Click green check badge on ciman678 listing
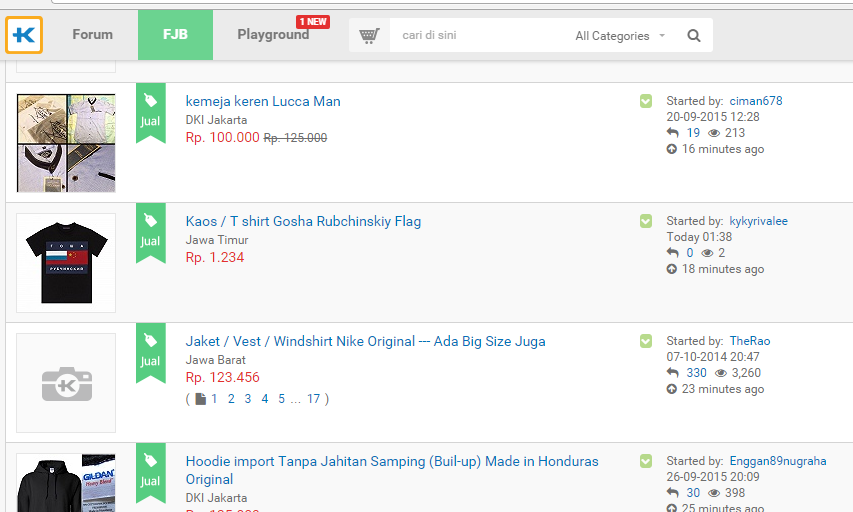 coord(646,101)
